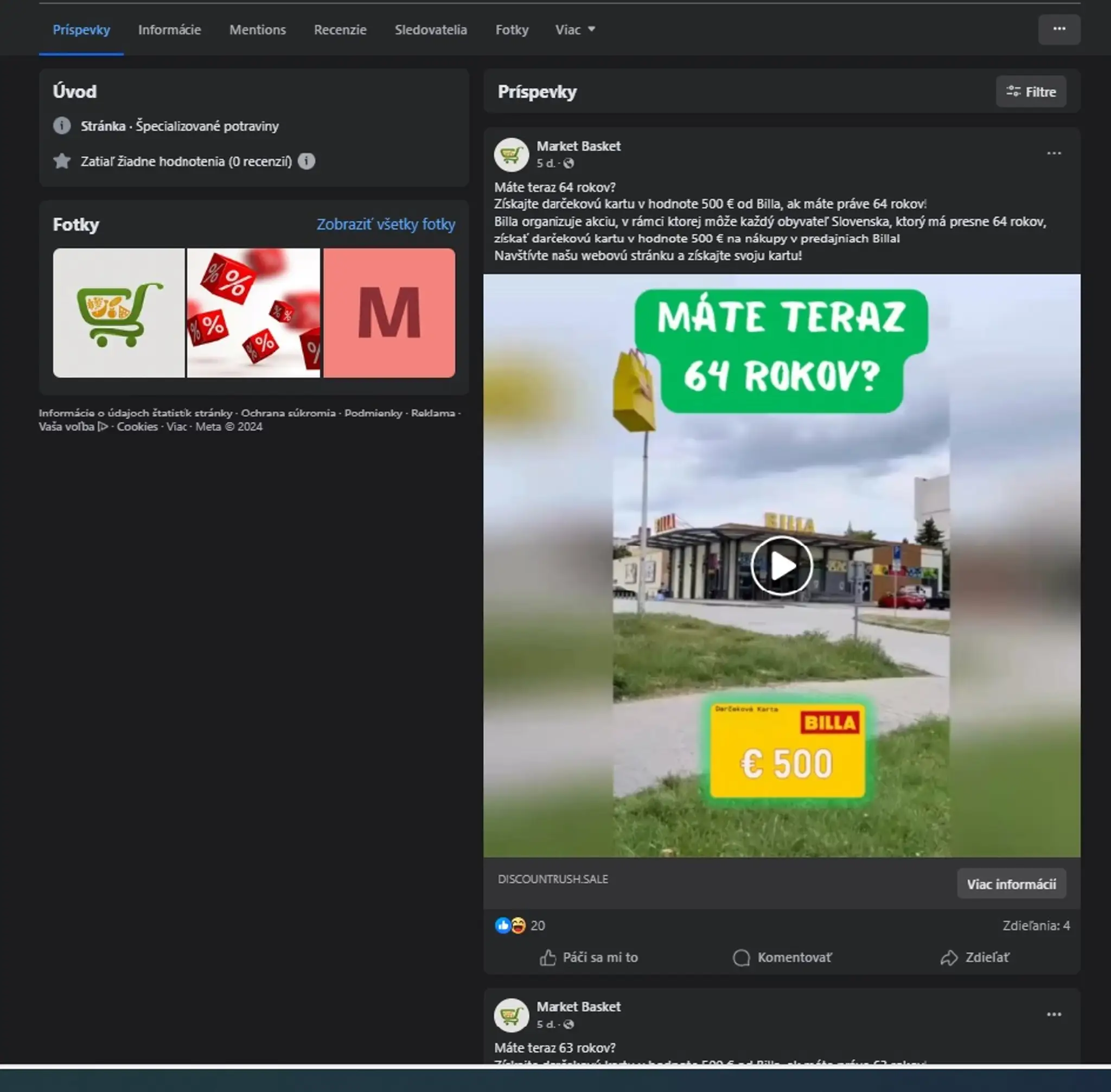Open Market Basket name on 64 rokov post
The height and width of the screenshot is (1092, 1111).
tap(578, 146)
